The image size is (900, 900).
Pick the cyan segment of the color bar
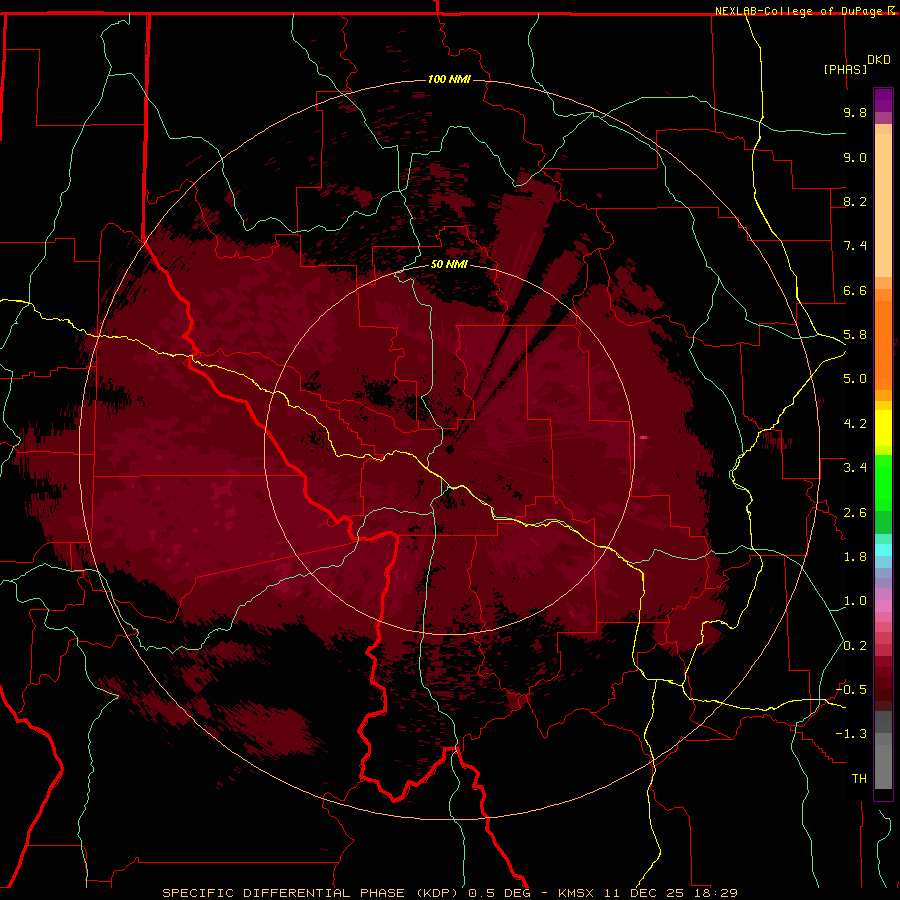(883, 549)
